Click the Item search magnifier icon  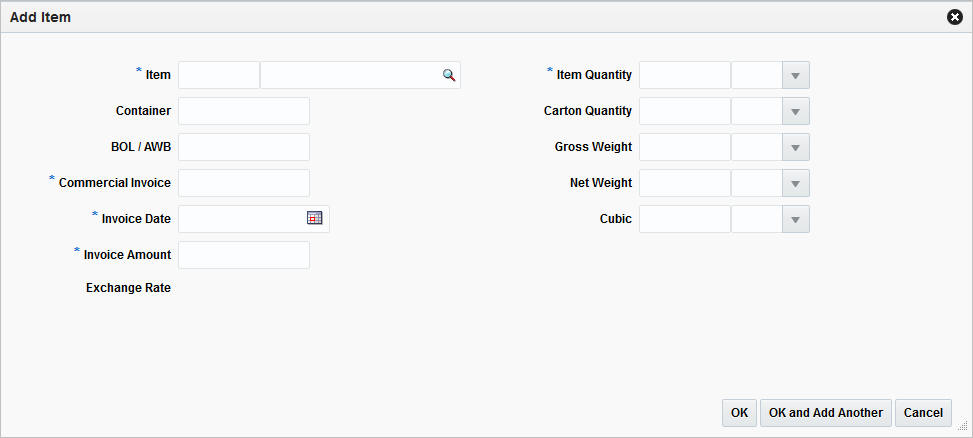tap(449, 75)
